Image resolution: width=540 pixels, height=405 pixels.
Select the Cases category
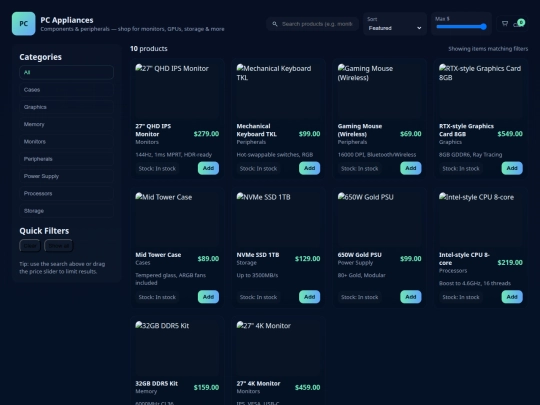[66, 90]
